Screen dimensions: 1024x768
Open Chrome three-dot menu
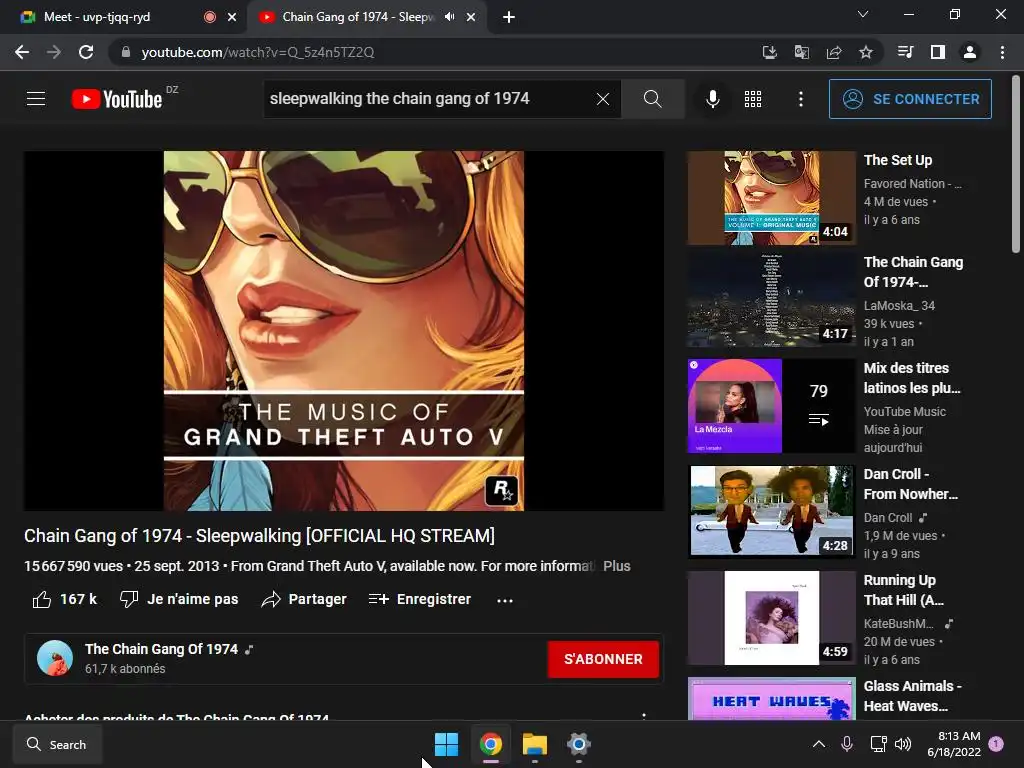click(x=1002, y=52)
